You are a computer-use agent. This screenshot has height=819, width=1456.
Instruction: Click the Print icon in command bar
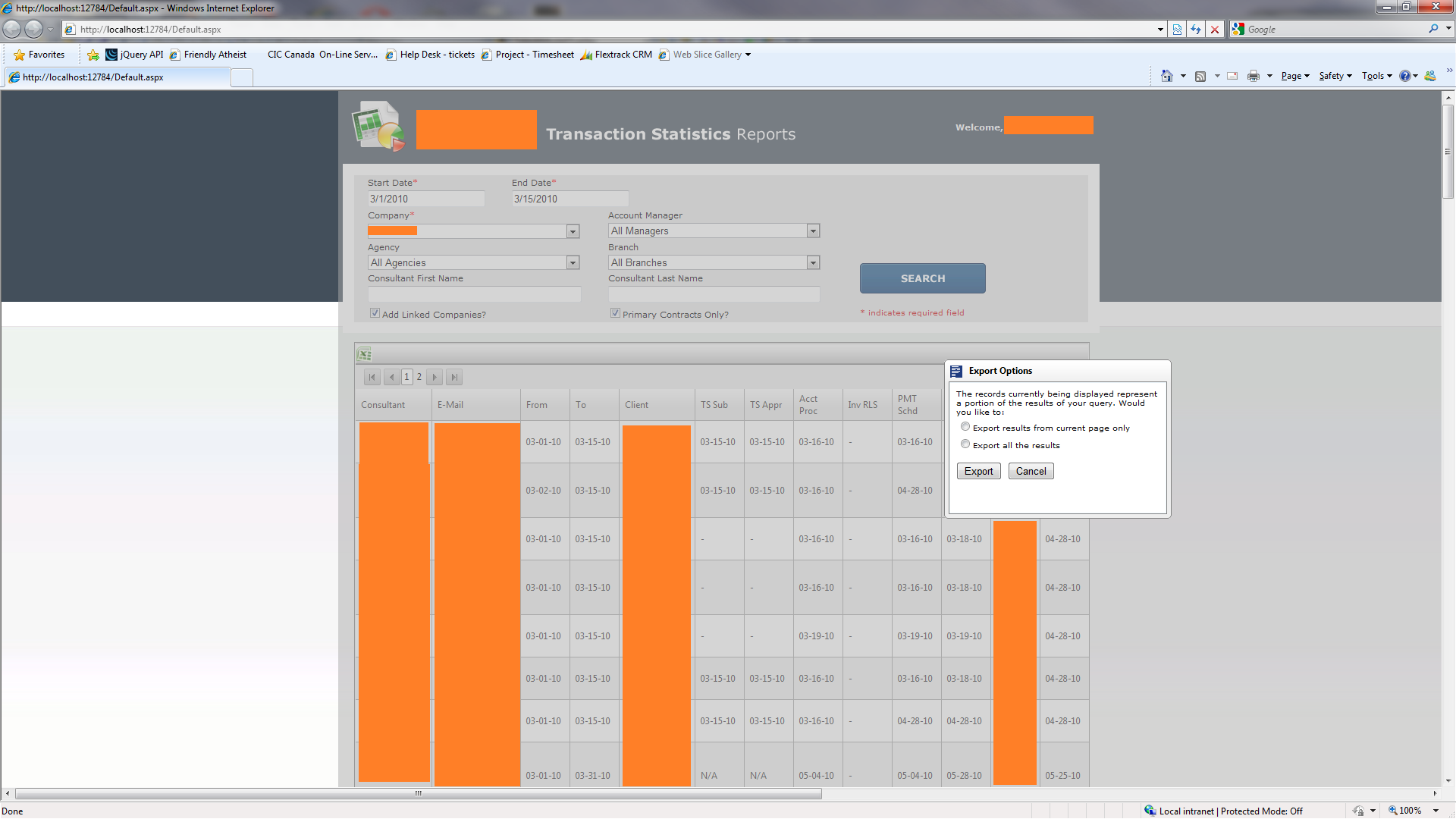1253,76
